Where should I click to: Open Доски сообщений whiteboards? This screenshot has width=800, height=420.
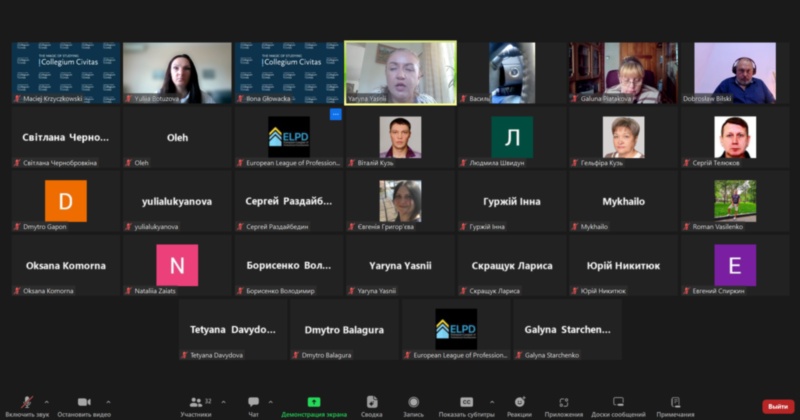(618, 402)
